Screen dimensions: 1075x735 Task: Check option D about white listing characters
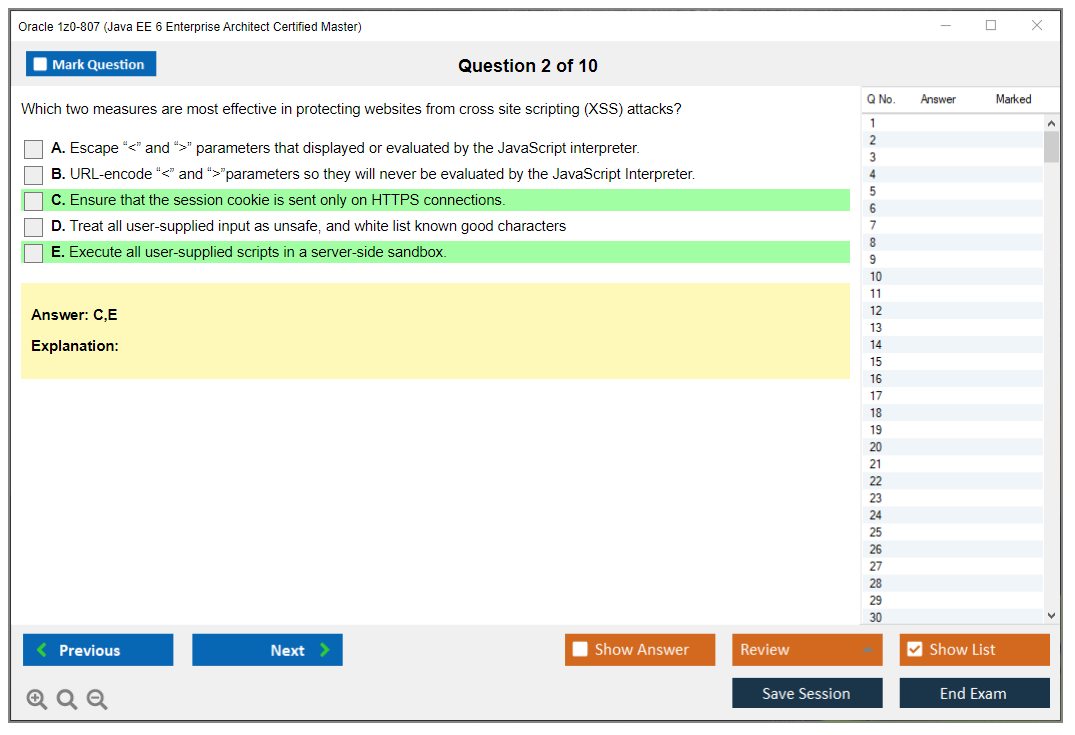click(34, 227)
